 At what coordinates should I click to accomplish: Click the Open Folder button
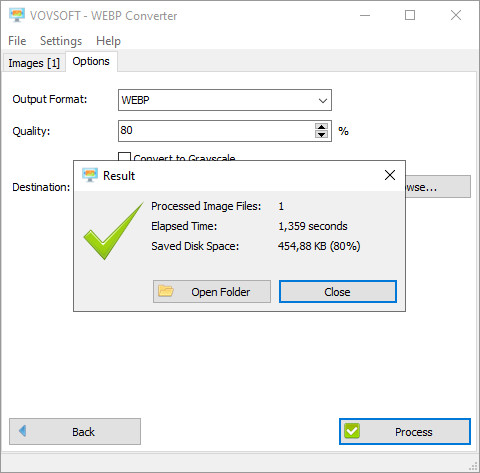click(x=212, y=292)
